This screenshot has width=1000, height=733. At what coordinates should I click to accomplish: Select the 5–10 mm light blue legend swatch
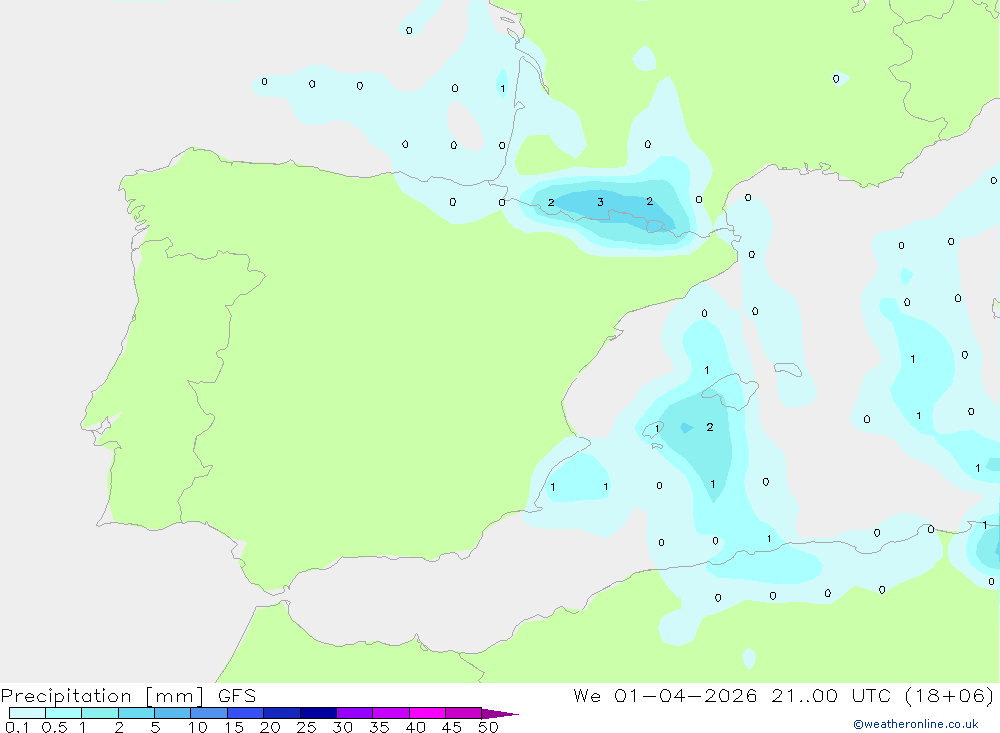tap(173, 713)
